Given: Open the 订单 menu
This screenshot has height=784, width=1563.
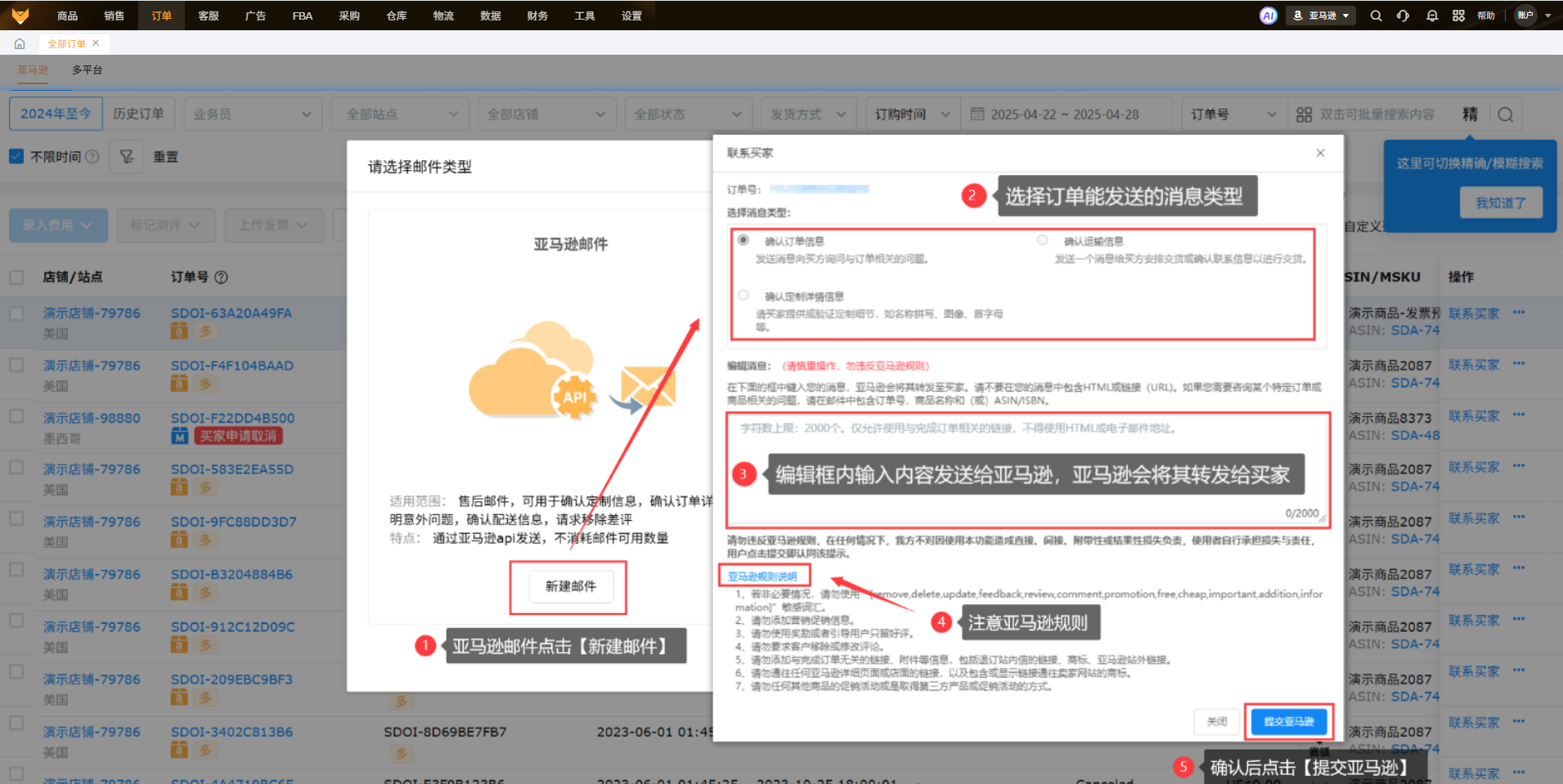Looking at the screenshot, I should 162,16.
